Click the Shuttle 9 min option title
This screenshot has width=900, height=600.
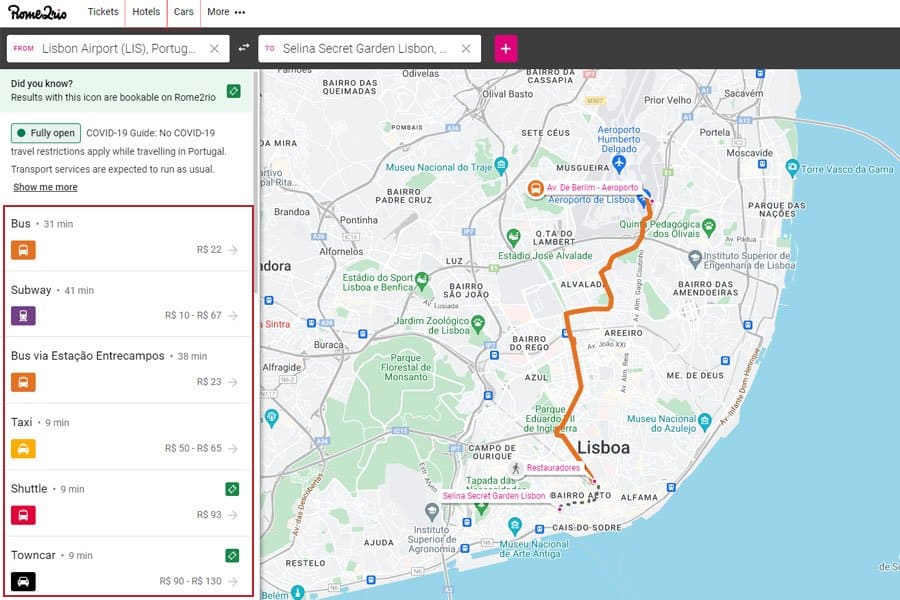point(48,489)
